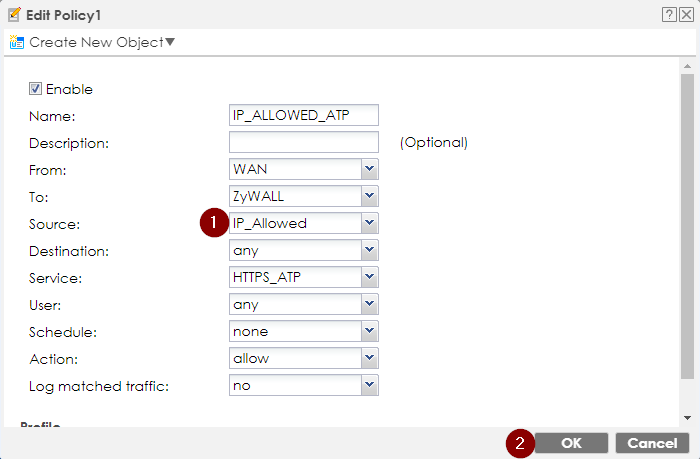Expand the Source address dropdown
Image resolution: width=700 pixels, height=459 pixels.
point(369,223)
